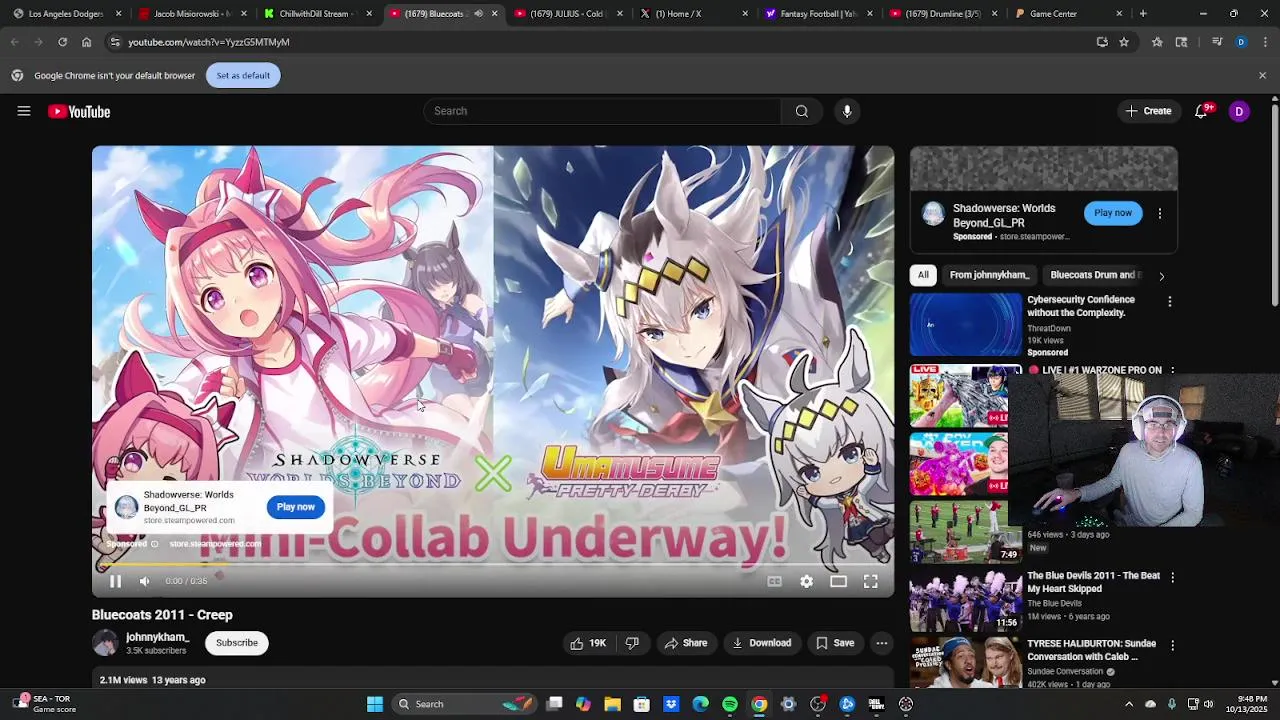View site information in the address bar
This screenshot has width=1280, height=720.
click(x=115, y=42)
